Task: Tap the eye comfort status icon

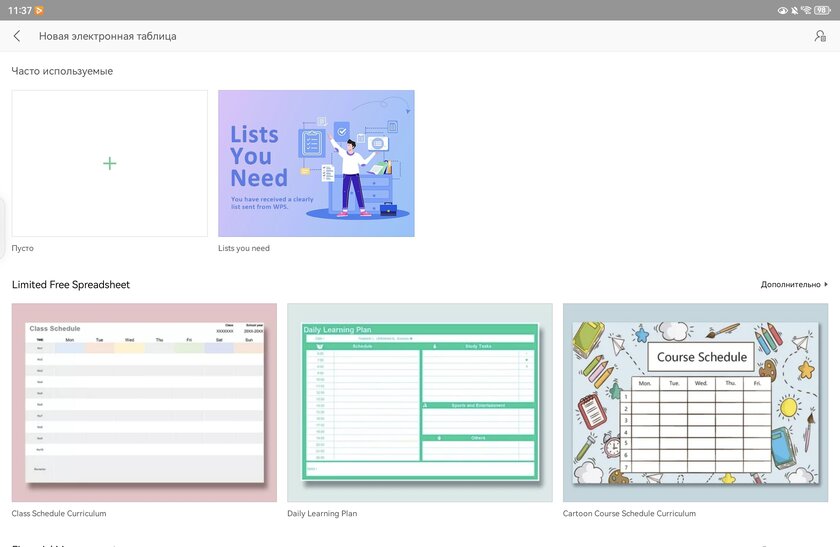Action: pos(783,10)
